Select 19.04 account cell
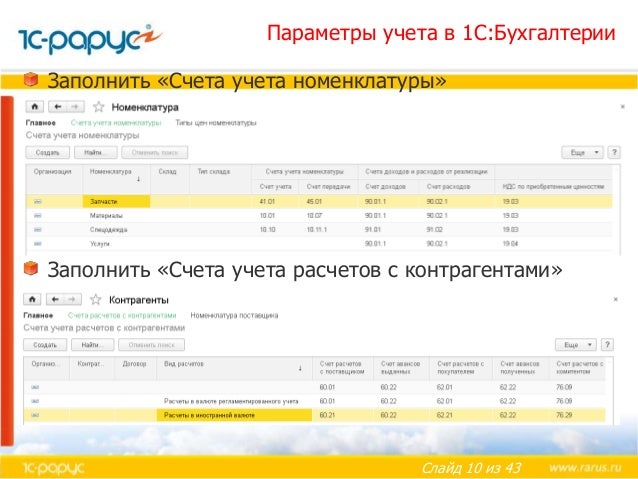Screen dimensions: 638x479 [553, 243]
